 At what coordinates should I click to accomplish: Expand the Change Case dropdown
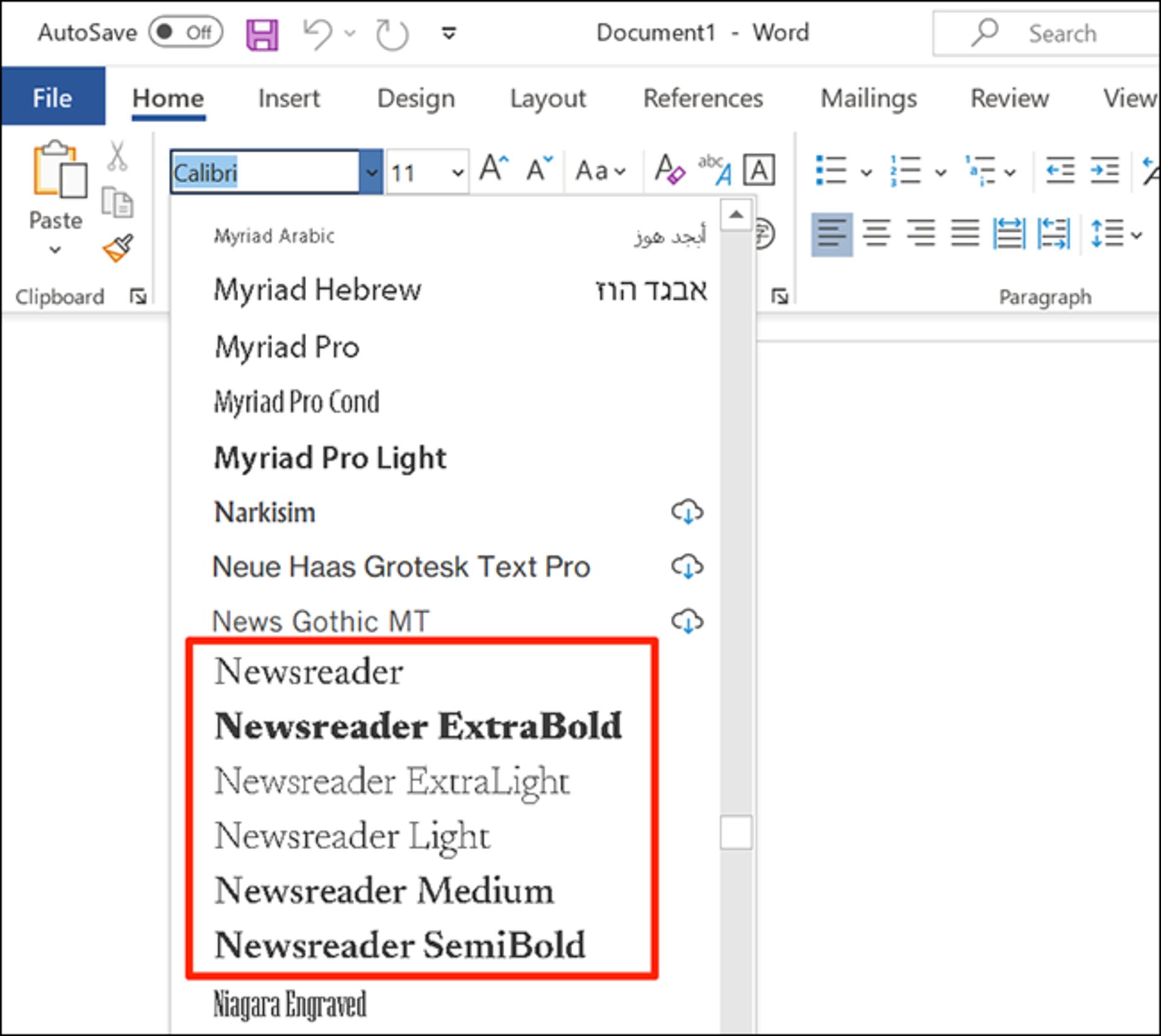(590, 172)
